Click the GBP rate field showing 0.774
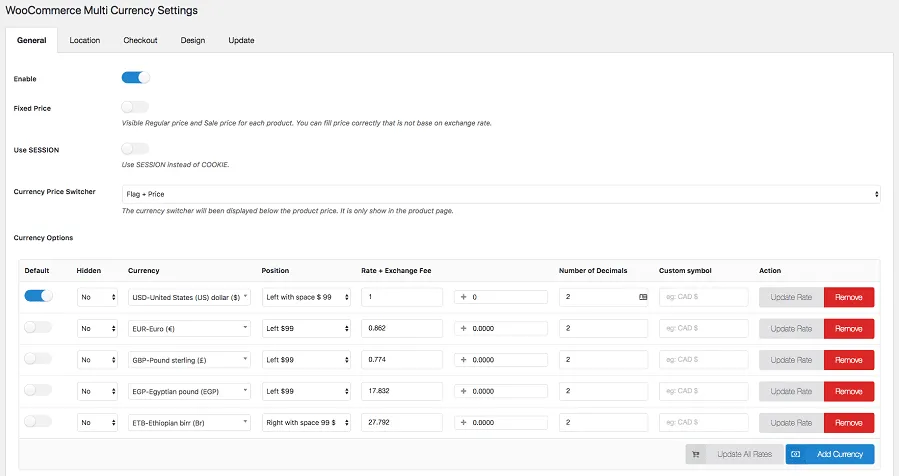Image resolution: width=899 pixels, height=476 pixels. point(402,360)
